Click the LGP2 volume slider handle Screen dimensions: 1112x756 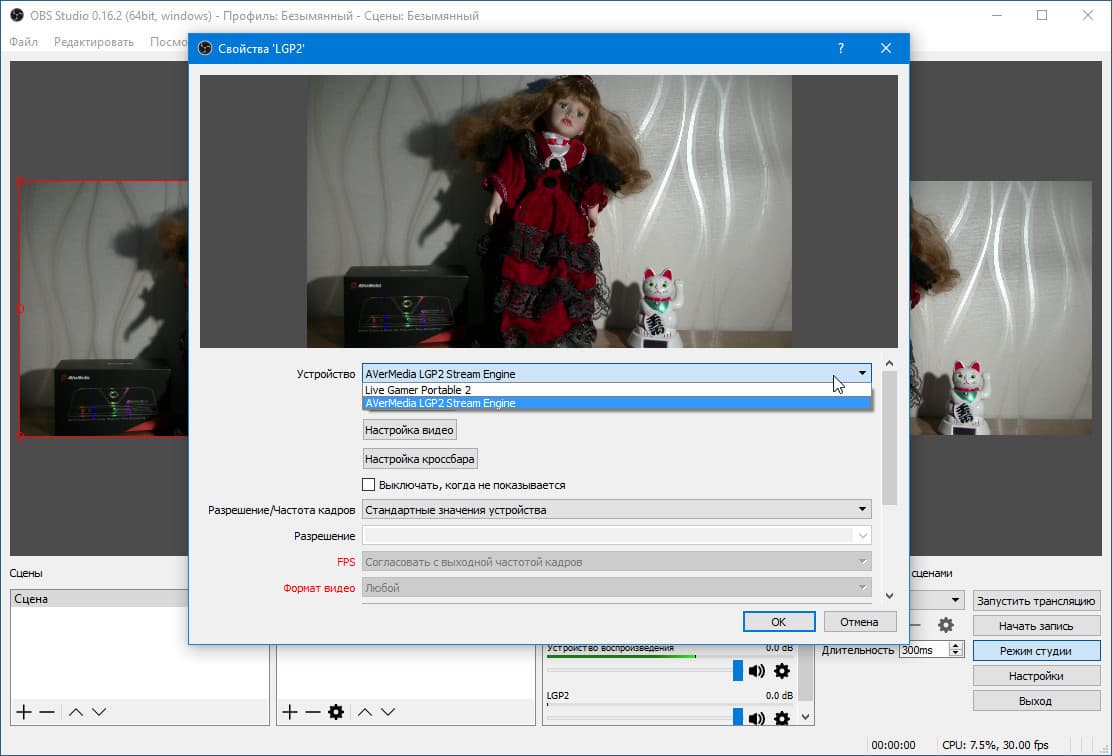click(x=738, y=717)
